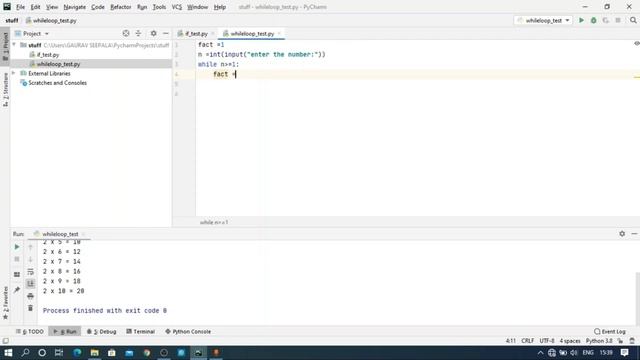Toggle tool window bars icon in status bar
This screenshot has width=640, height=360.
tap(5, 341)
